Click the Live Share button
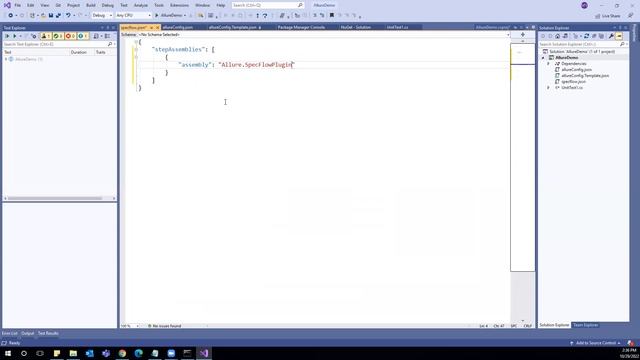640x360 pixels. point(607,16)
